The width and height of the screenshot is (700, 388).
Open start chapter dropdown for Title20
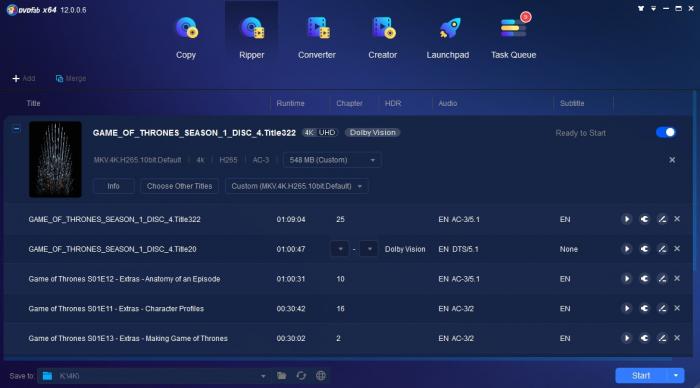coord(340,249)
